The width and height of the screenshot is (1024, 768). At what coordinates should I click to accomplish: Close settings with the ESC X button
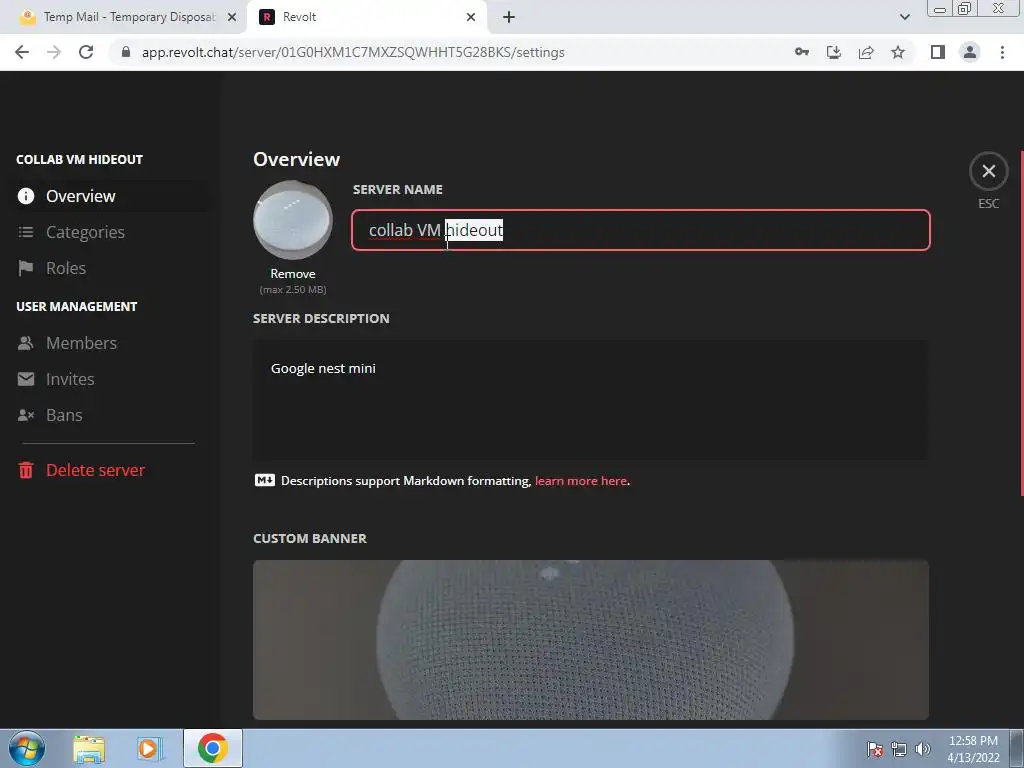pos(989,171)
